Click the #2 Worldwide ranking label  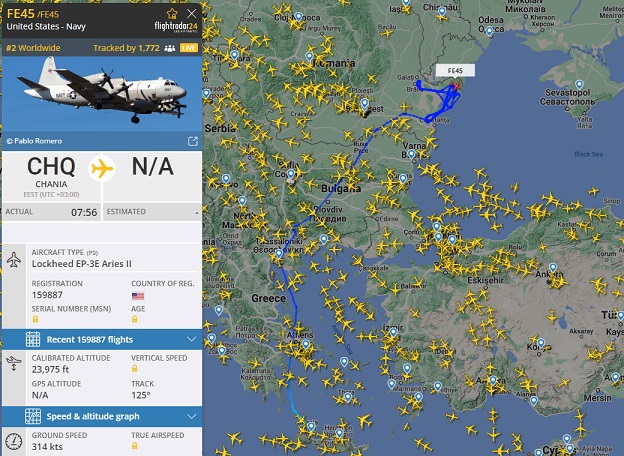click(33, 48)
